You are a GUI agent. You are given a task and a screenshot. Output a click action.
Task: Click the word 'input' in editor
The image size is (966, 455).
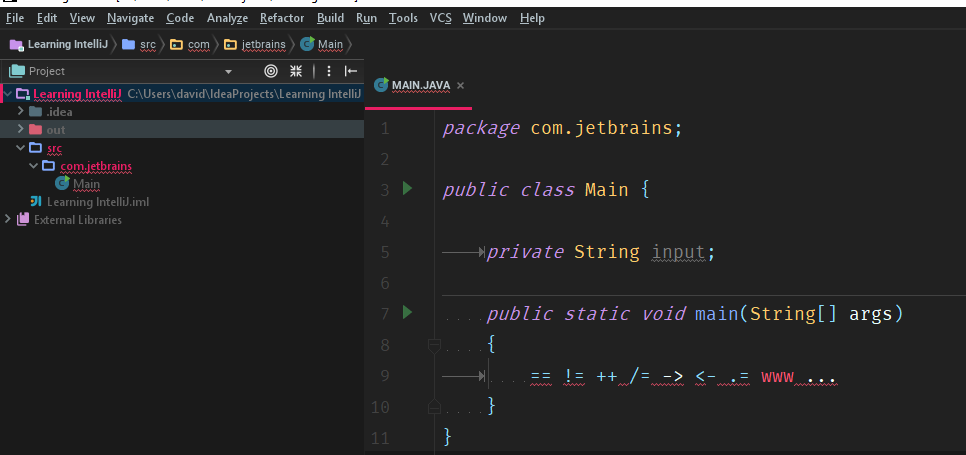click(x=678, y=252)
